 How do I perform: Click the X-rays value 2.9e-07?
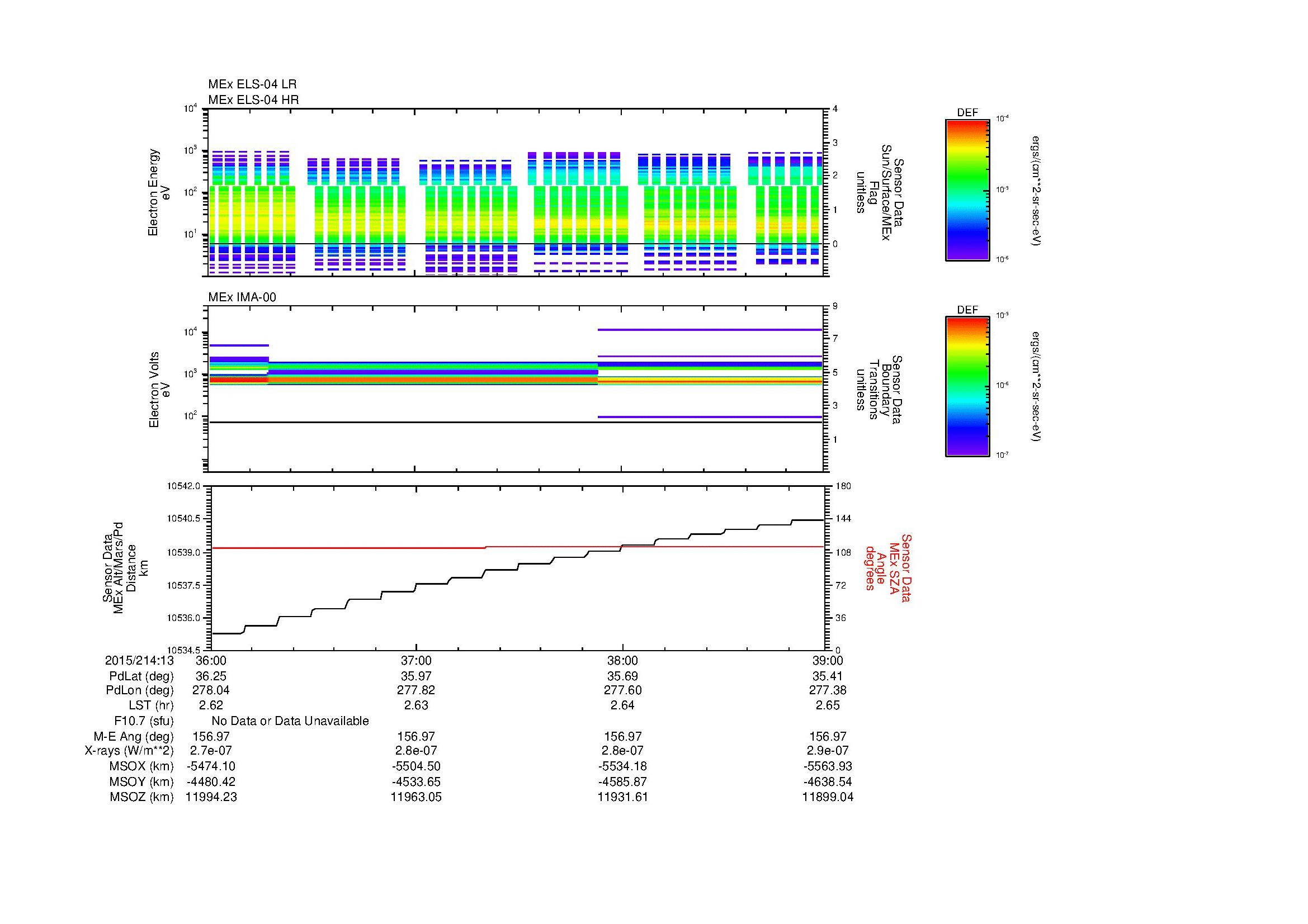[828, 751]
